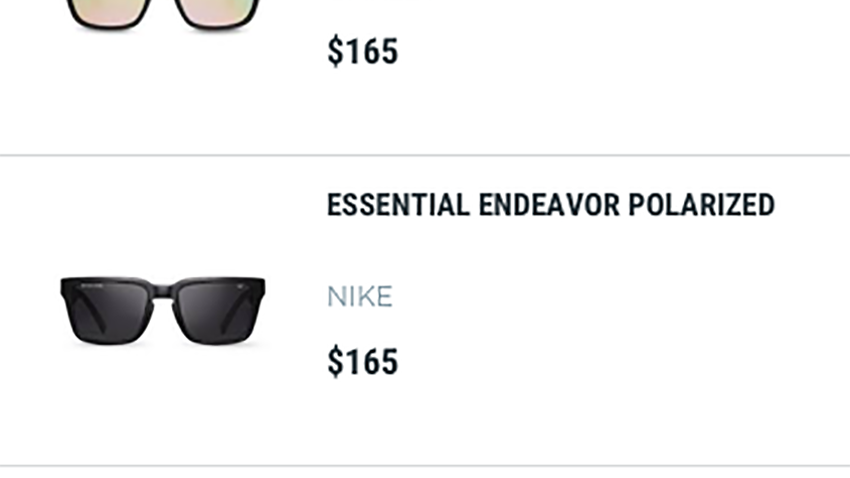Open the black Essential Endeavor sunglasses image

click(x=163, y=311)
